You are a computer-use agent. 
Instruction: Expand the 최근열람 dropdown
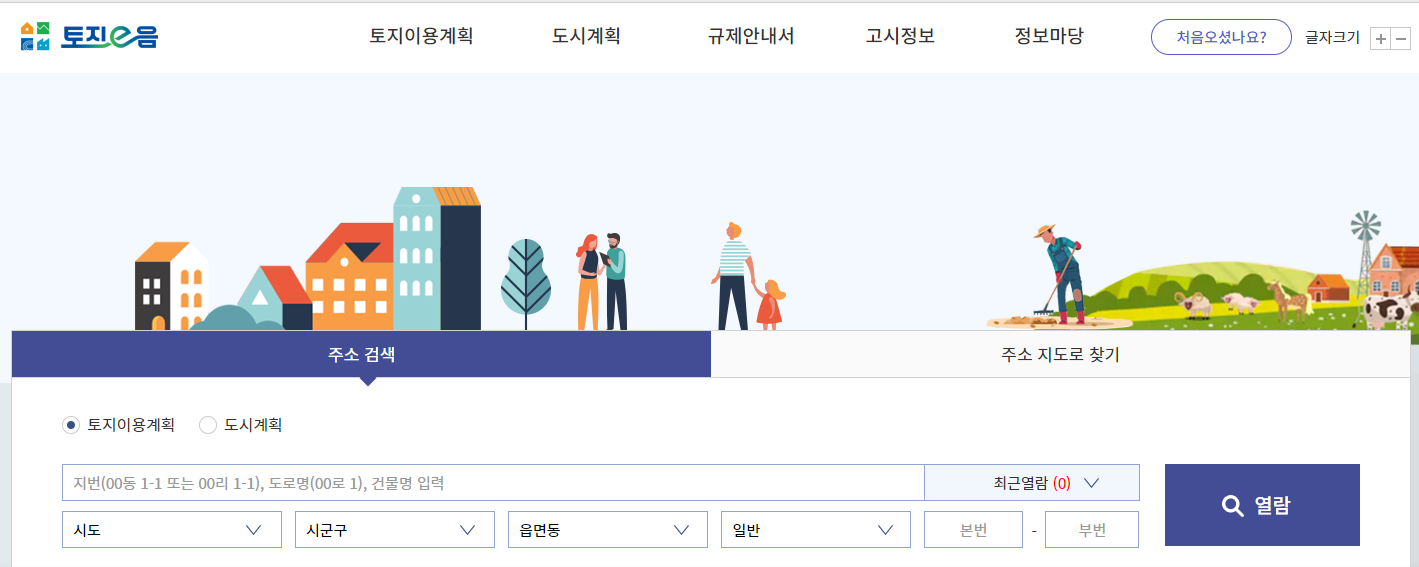click(x=1032, y=483)
